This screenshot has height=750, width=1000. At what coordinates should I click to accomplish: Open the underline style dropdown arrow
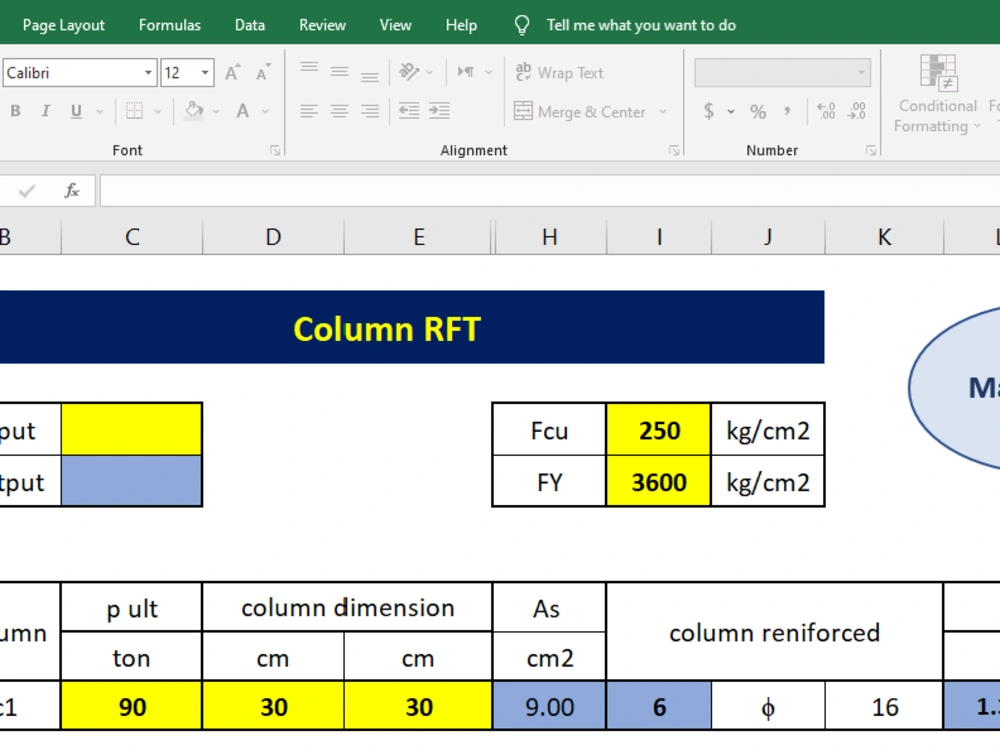(x=99, y=112)
